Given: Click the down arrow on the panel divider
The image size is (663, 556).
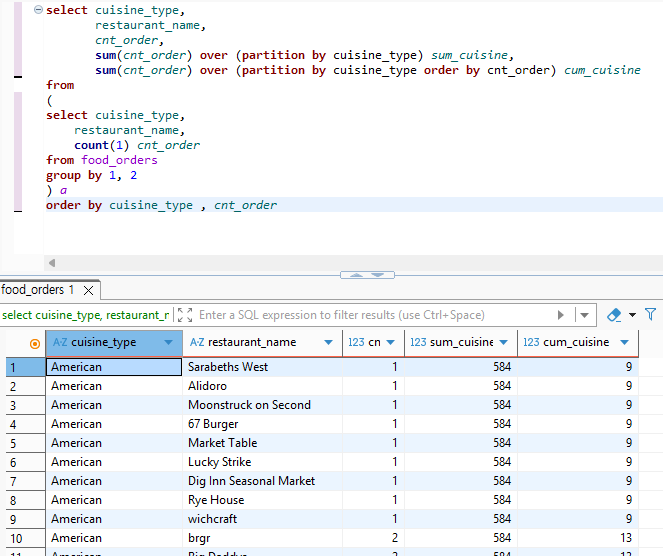Looking at the screenshot, I should point(378,275).
